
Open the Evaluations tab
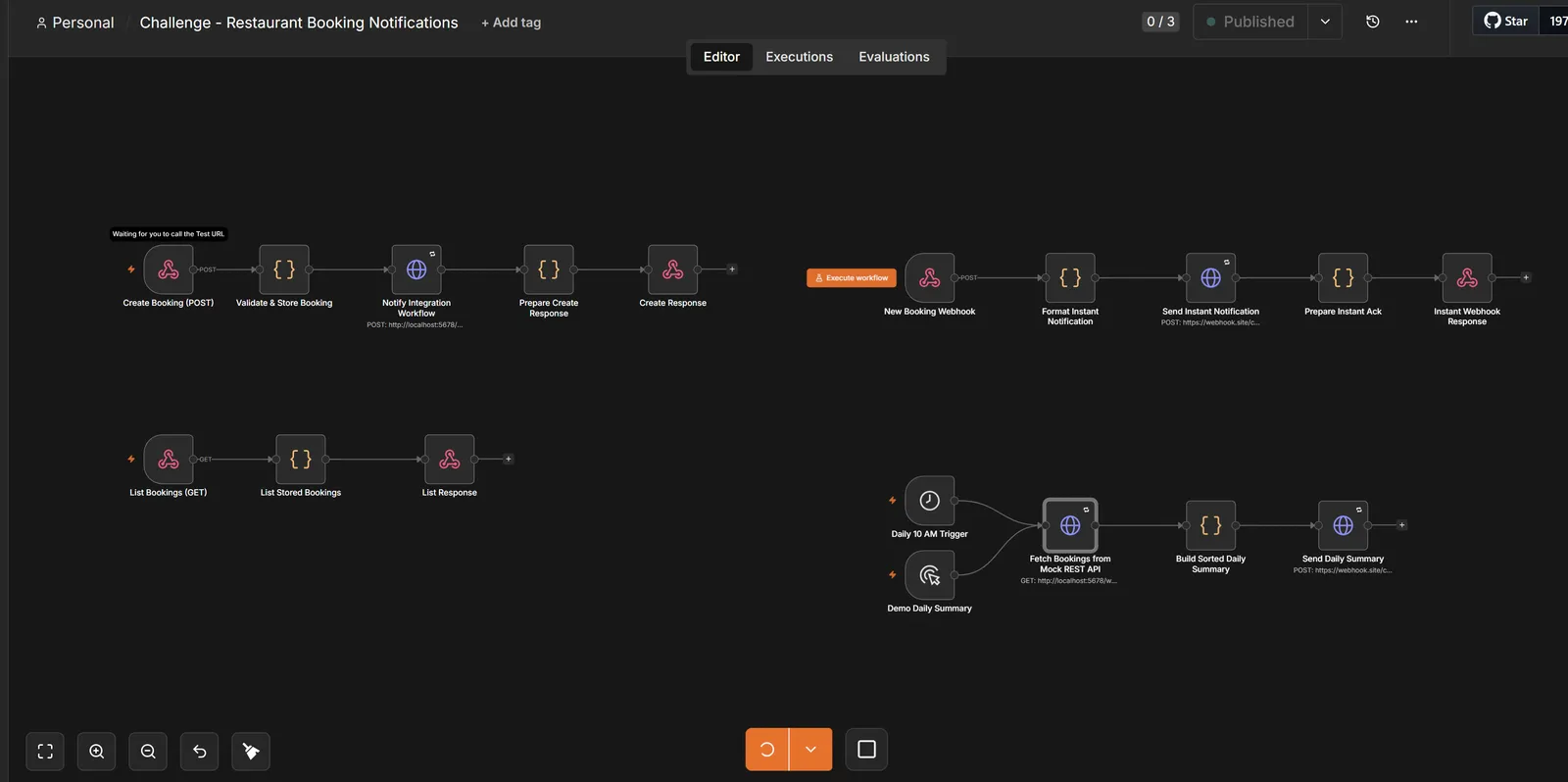click(x=894, y=57)
